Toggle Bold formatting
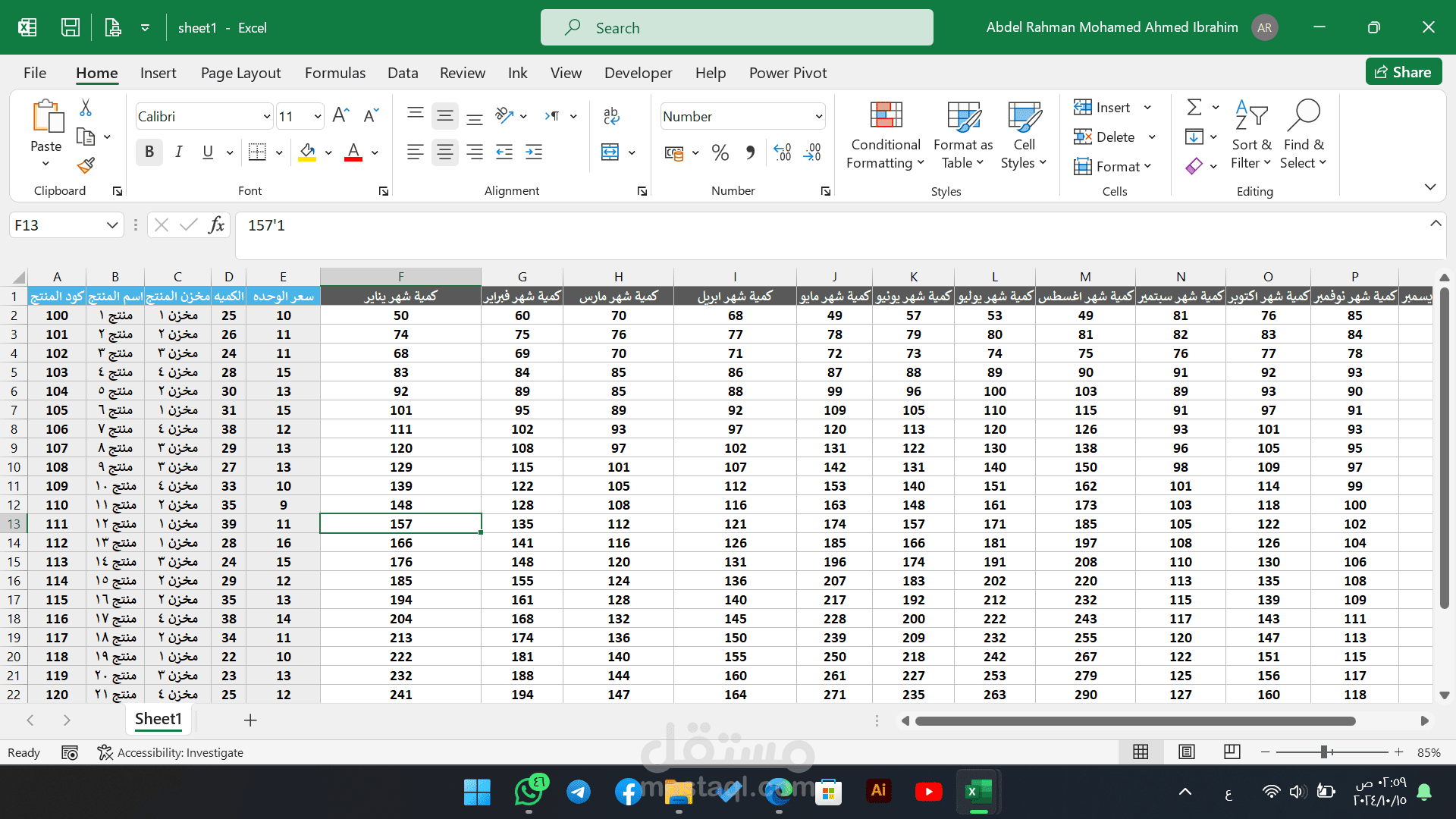Image resolution: width=1456 pixels, height=819 pixels. click(x=149, y=152)
